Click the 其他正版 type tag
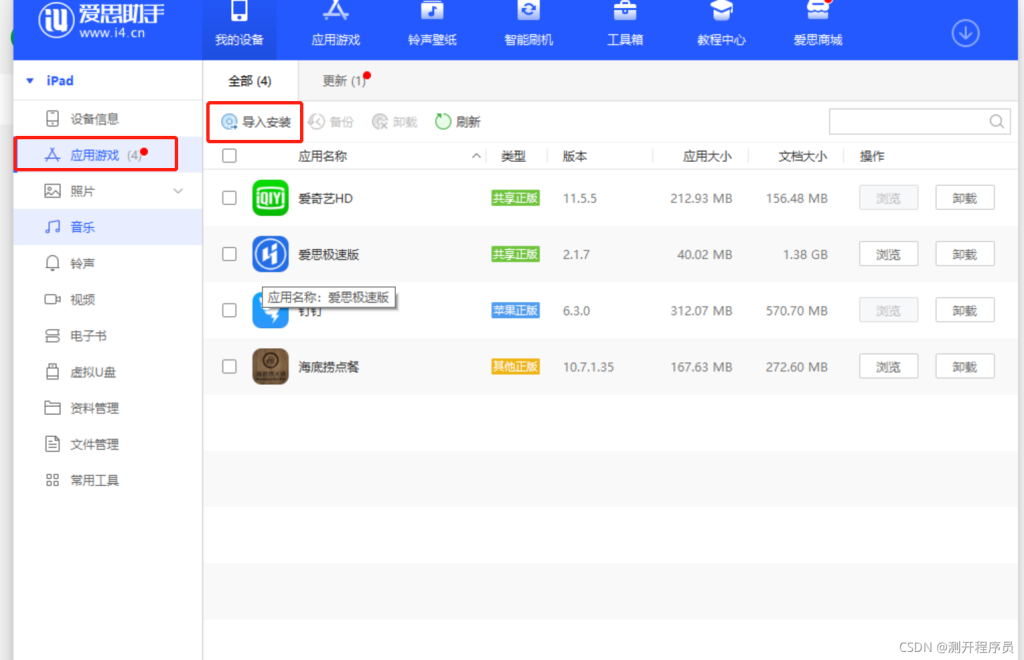This screenshot has width=1024, height=660. click(x=515, y=366)
